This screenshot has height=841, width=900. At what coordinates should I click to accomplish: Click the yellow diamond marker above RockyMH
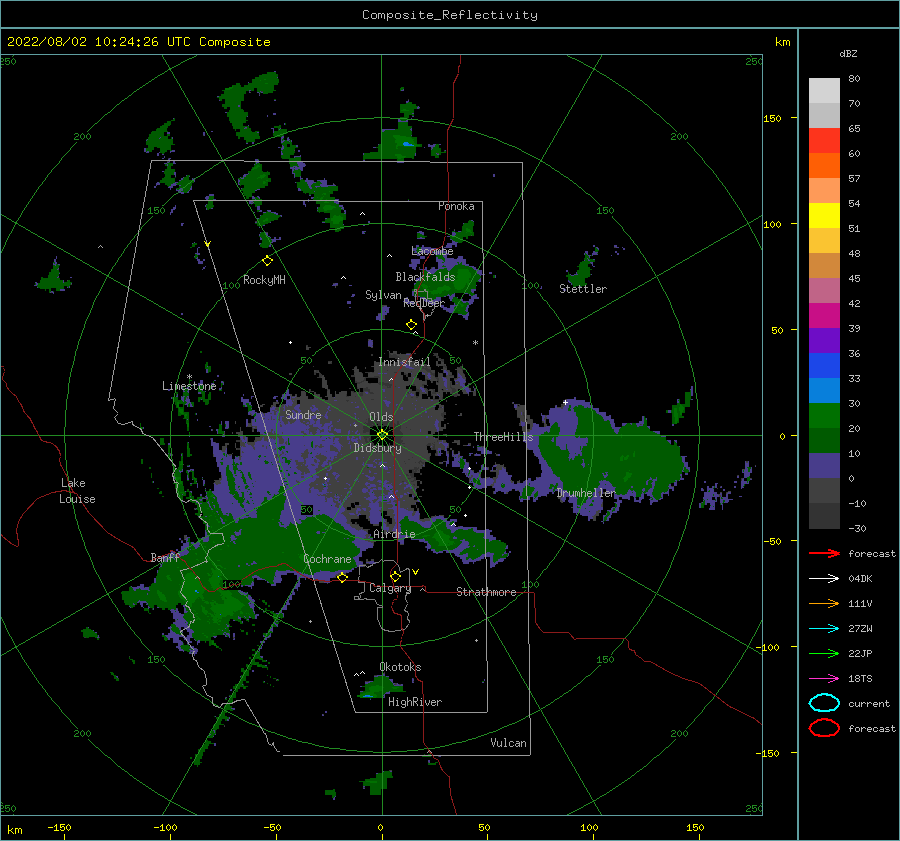[267, 261]
